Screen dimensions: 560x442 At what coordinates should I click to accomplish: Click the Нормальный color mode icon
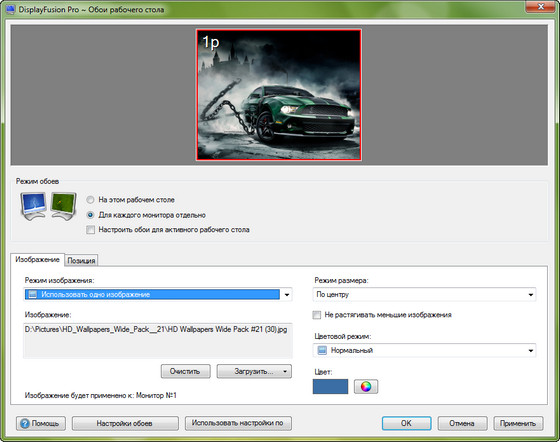click(322, 350)
